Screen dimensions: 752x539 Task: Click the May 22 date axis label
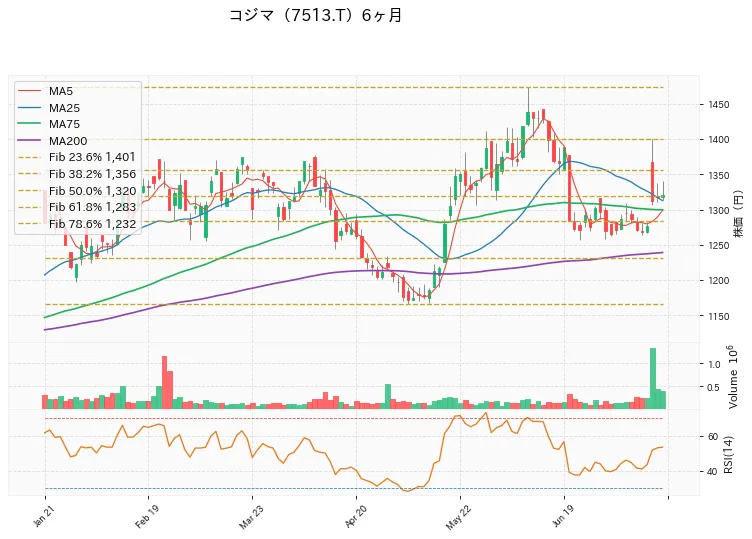(x=458, y=517)
